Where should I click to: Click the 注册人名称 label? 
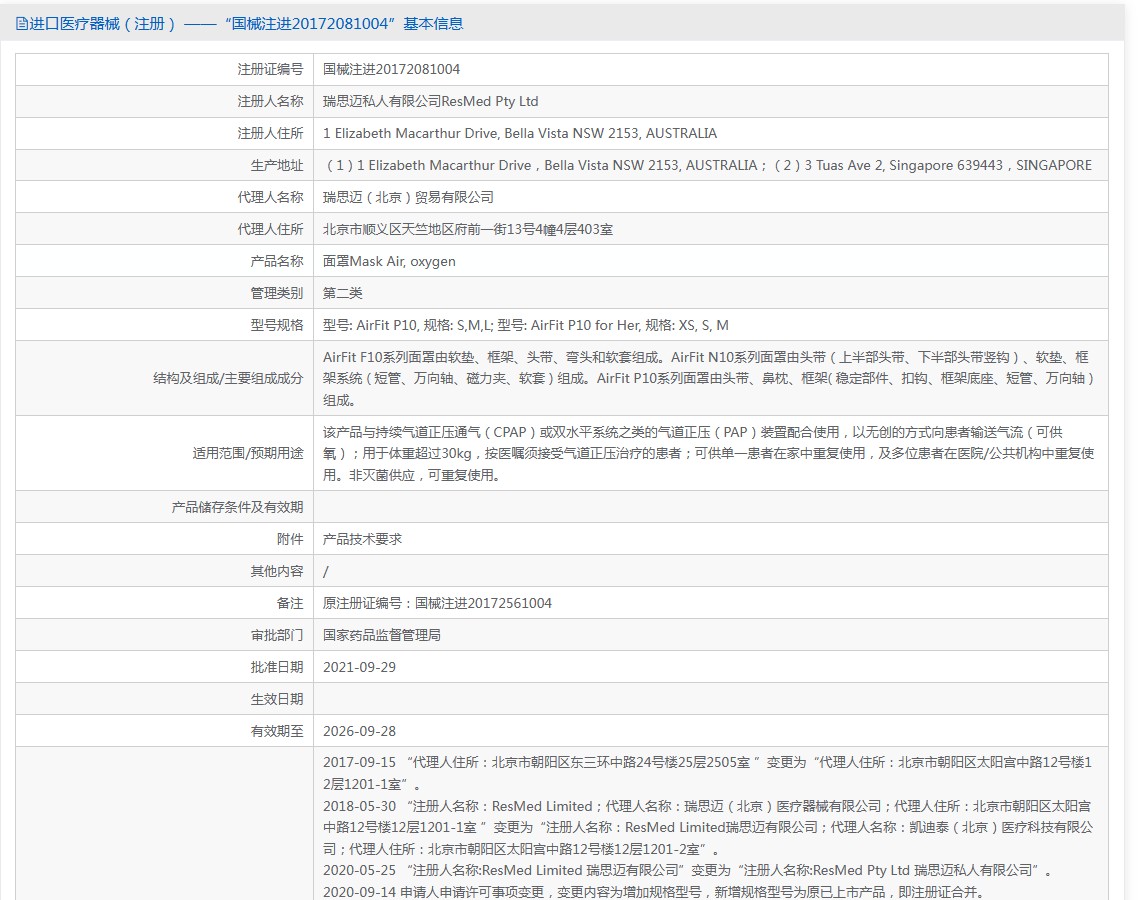pyautogui.click(x=270, y=102)
